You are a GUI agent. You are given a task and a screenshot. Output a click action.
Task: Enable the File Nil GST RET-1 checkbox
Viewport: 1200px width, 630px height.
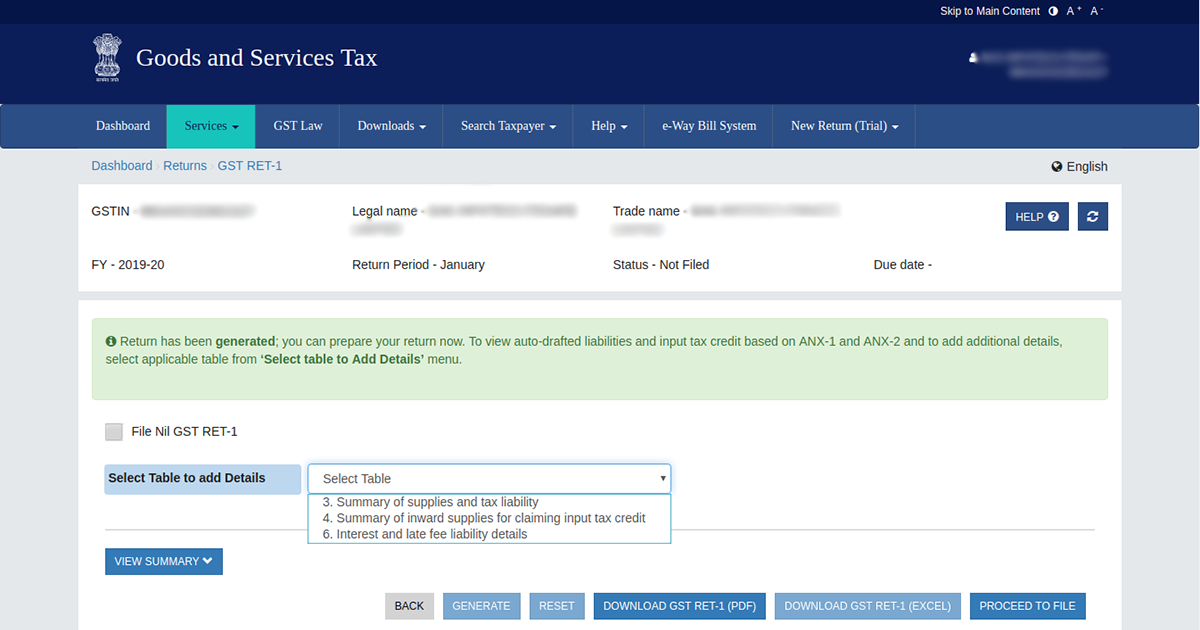click(114, 432)
